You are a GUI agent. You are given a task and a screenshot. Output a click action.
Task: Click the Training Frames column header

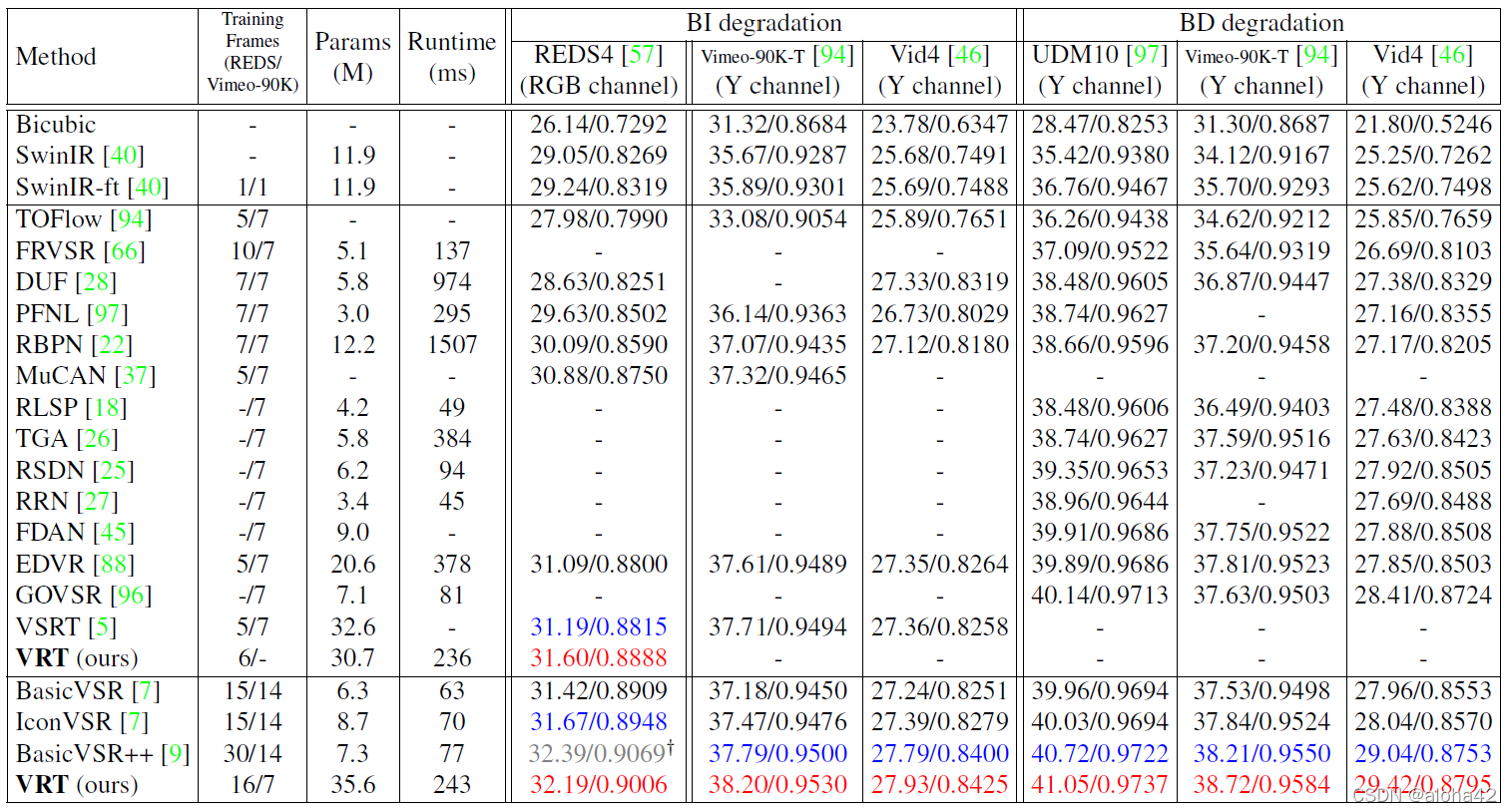[252, 52]
